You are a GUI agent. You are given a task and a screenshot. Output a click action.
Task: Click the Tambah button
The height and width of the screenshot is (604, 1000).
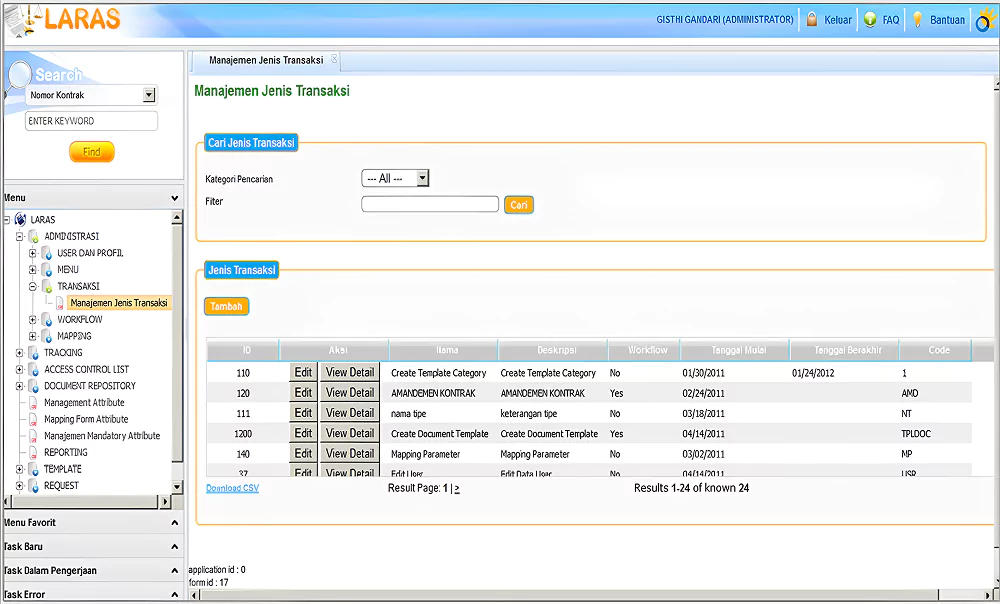pyautogui.click(x=226, y=306)
